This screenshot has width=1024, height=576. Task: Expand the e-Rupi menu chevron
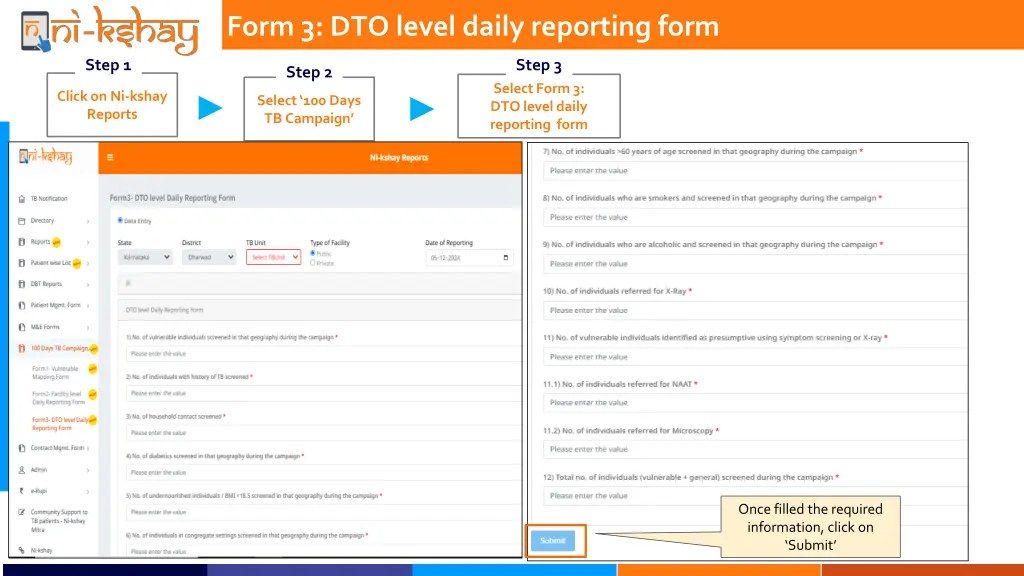coord(88,491)
